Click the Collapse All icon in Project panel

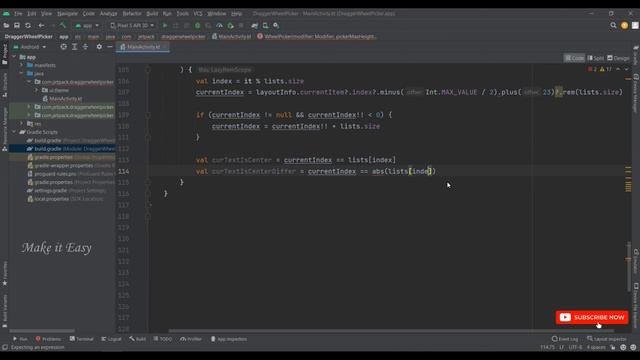tap(85, 47)
